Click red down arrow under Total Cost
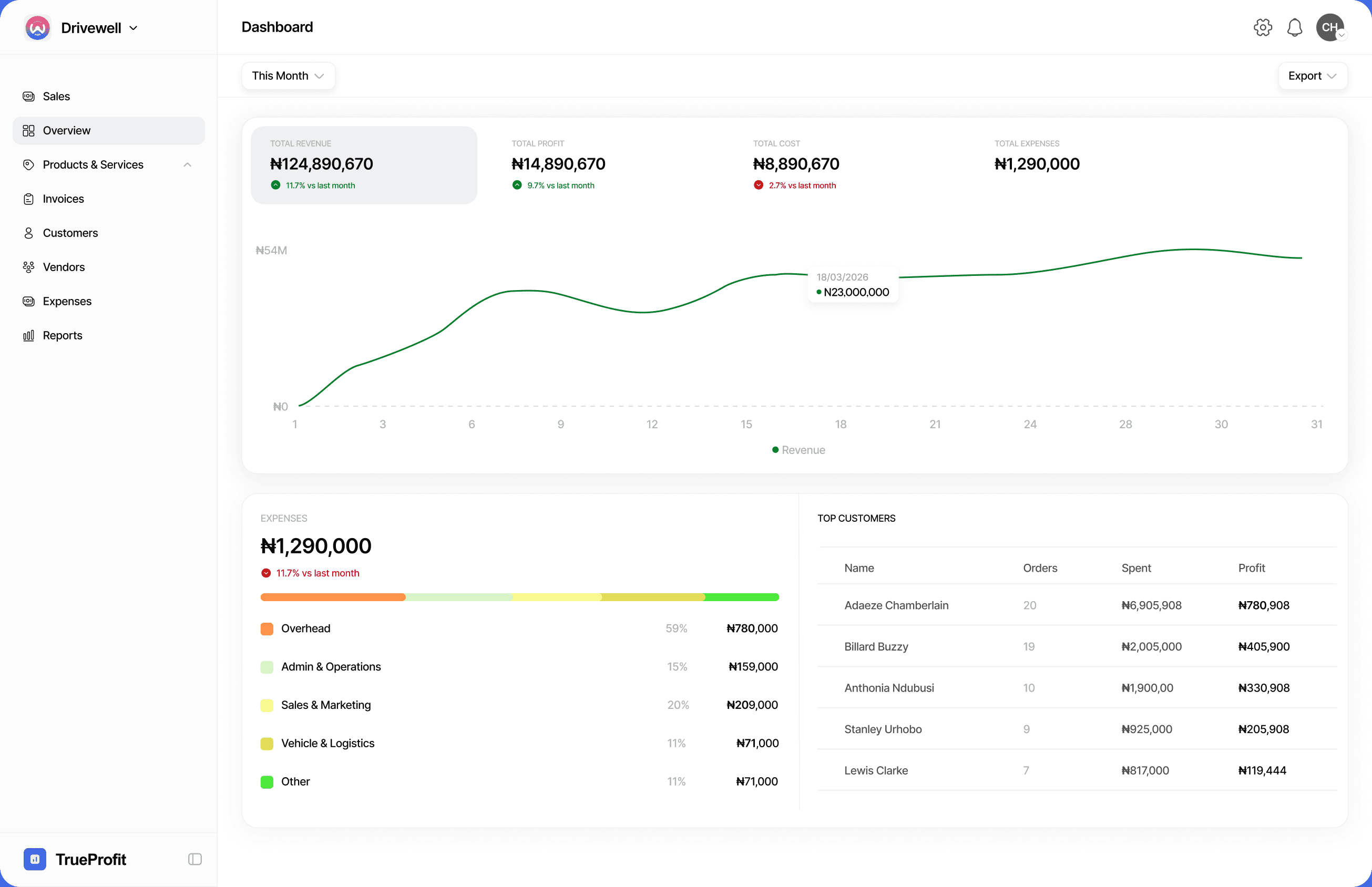The height and width of the screenshot is (887, 1372). pyautogui.click(x=759, y=185)
